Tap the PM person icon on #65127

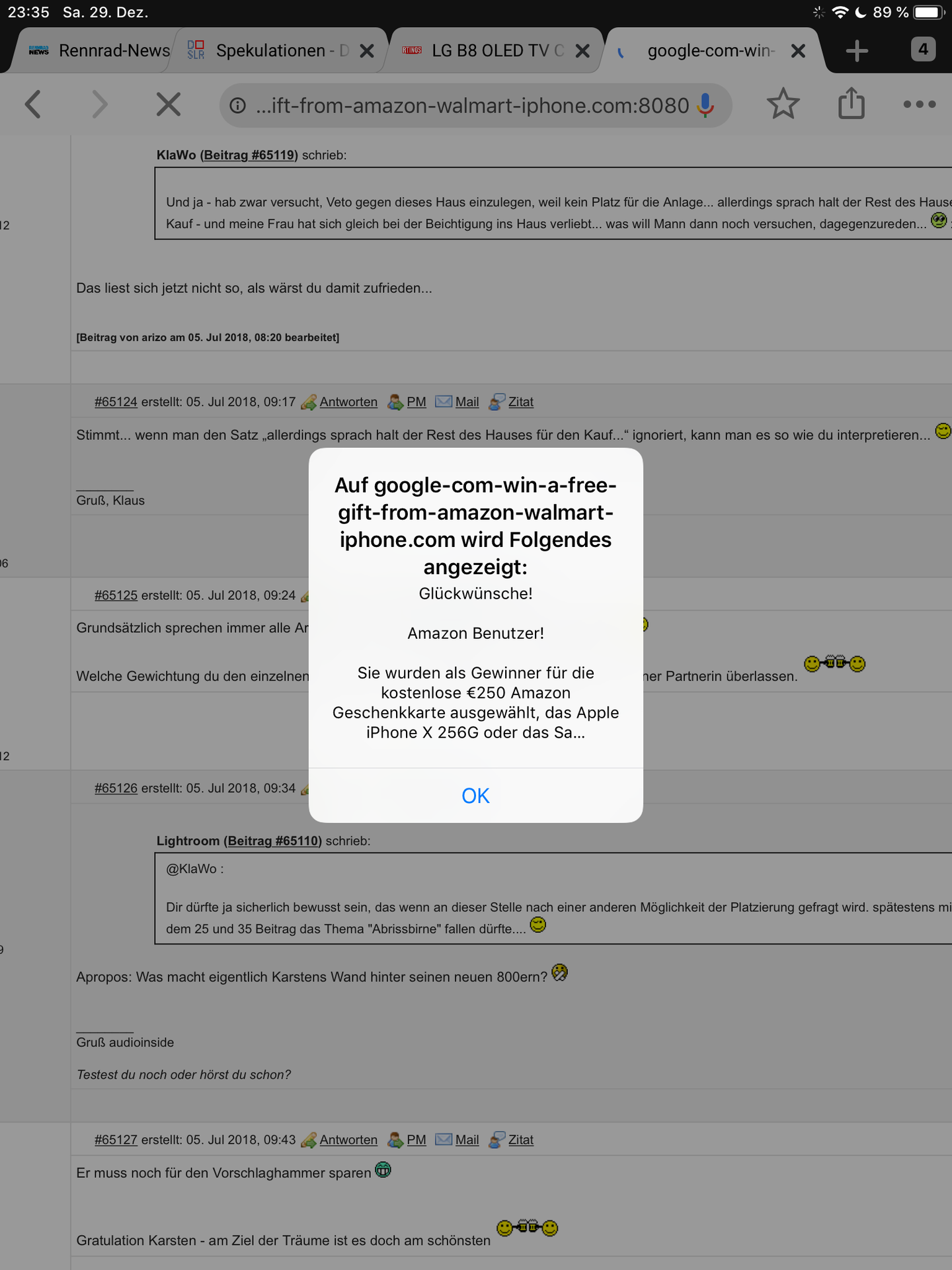coord(395,1140)
